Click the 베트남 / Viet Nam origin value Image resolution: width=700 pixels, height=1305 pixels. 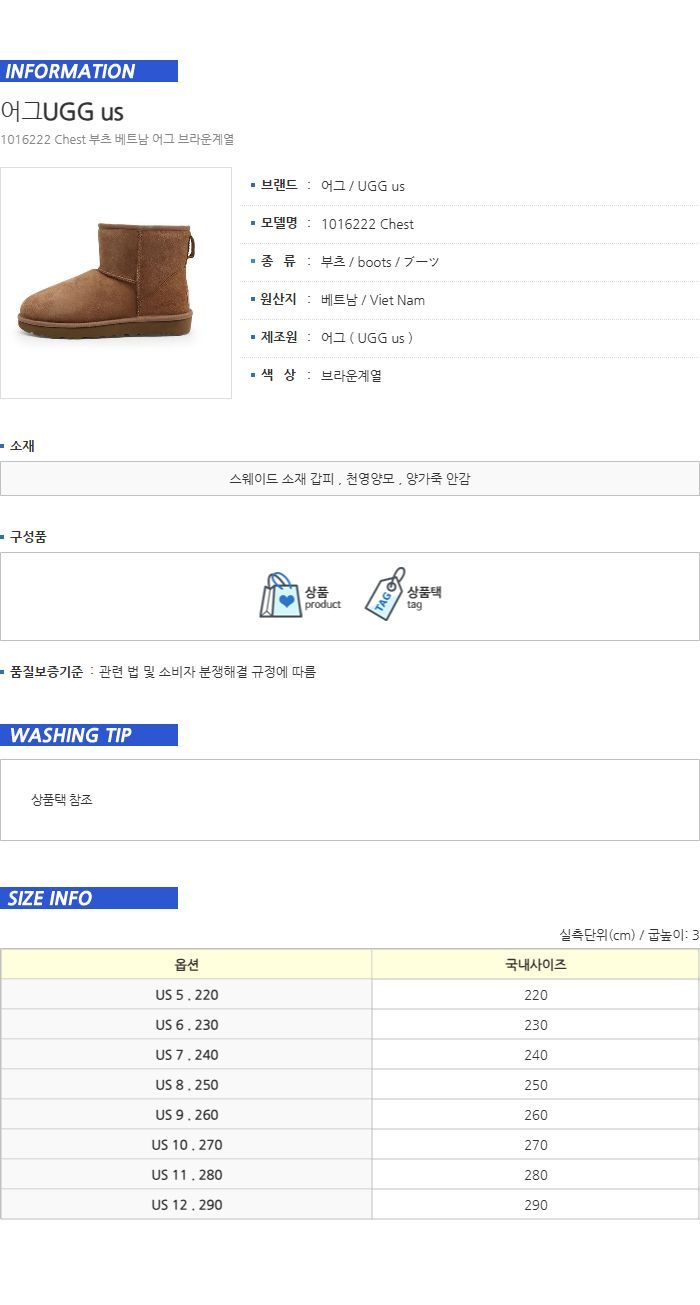point(373,300)
